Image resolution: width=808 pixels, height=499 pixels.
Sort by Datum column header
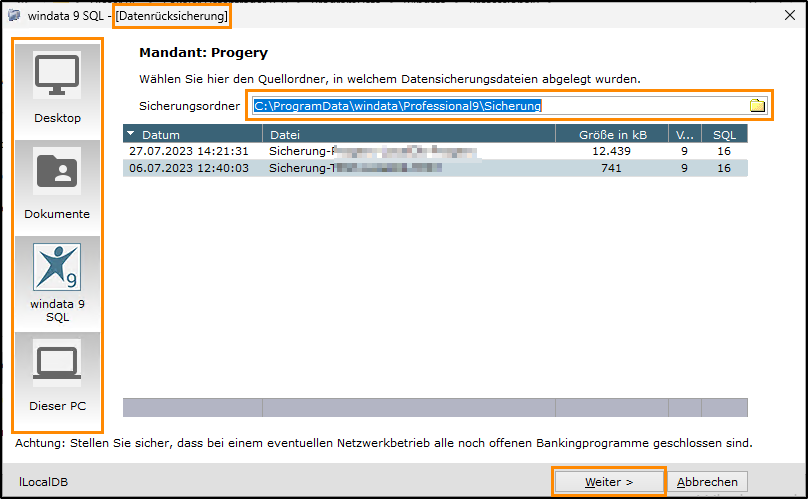coord(193,135)
